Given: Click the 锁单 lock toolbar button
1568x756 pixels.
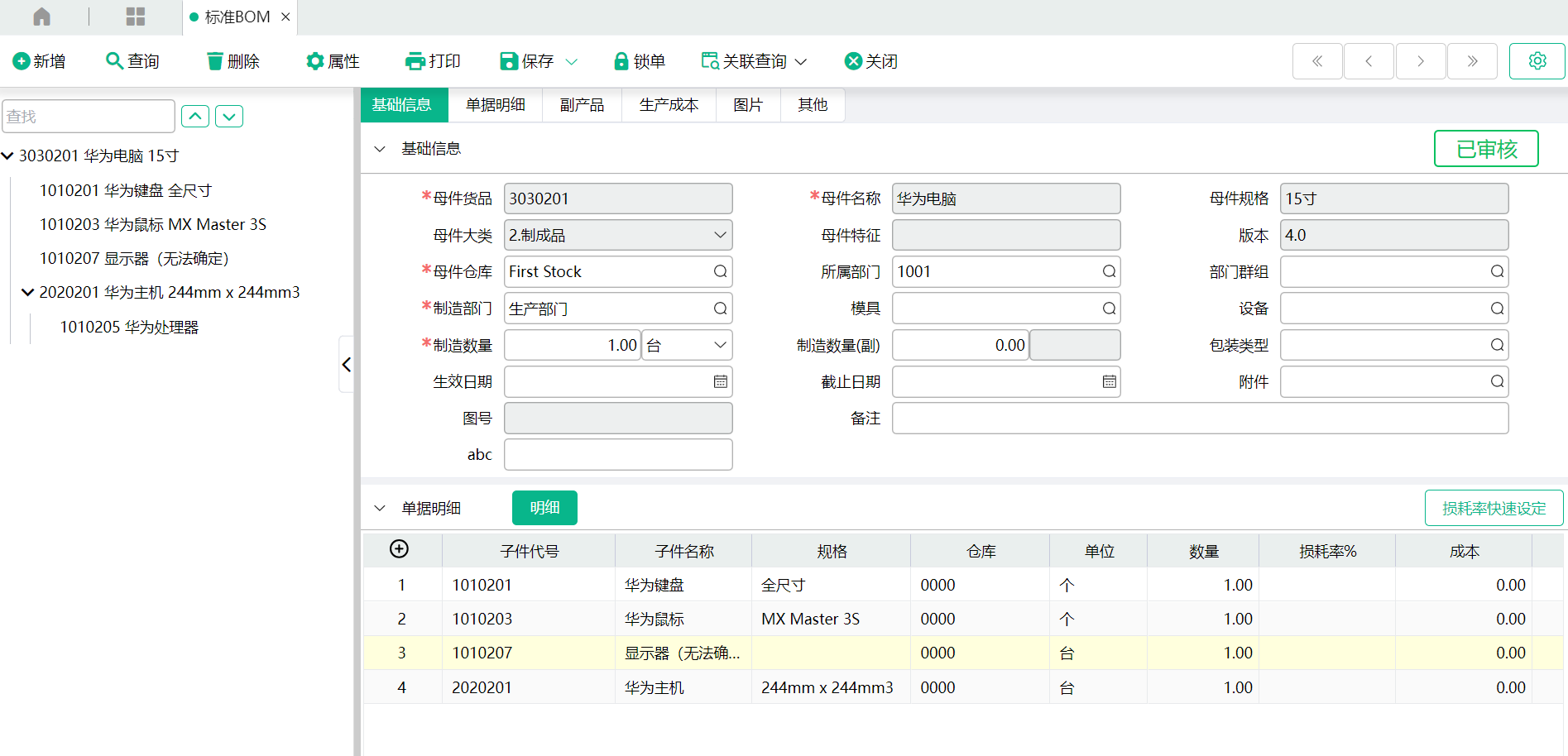Looking at the screenshot, I should coord(639,61).
